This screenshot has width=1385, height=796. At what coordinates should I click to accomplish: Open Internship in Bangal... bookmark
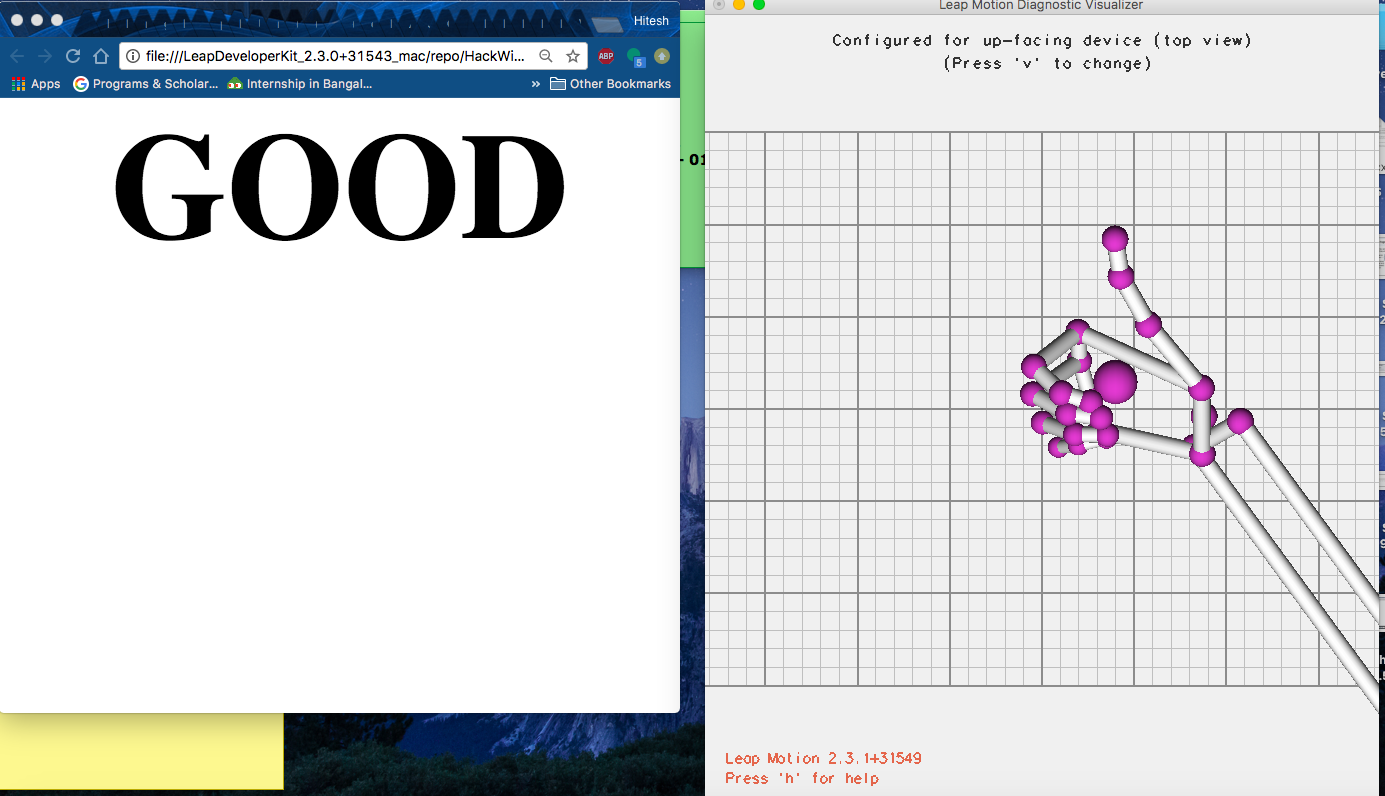click(x=300, y=84)
